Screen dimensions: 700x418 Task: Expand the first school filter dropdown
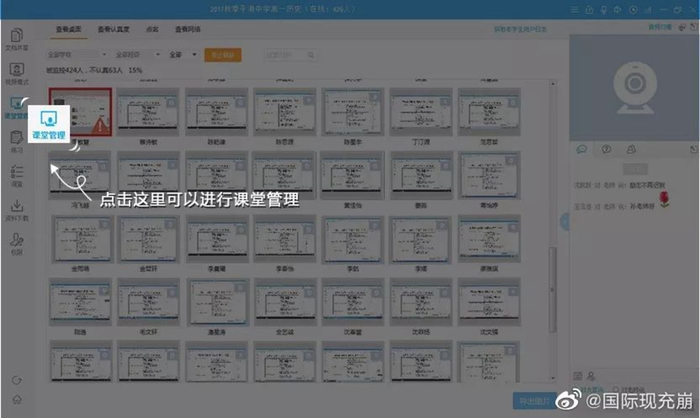click(x=77, y=54)
